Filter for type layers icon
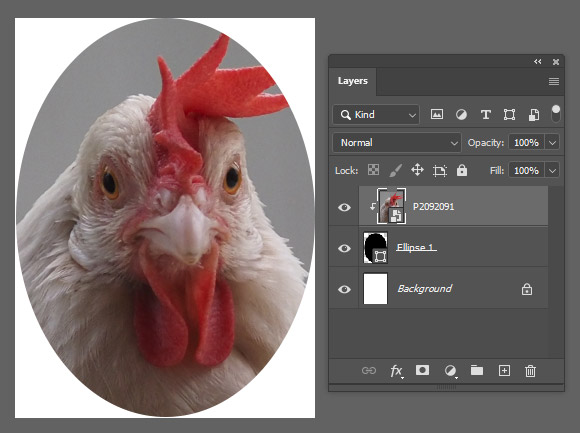This screenshot has width=580, height=433. click(x=486, y=115)
